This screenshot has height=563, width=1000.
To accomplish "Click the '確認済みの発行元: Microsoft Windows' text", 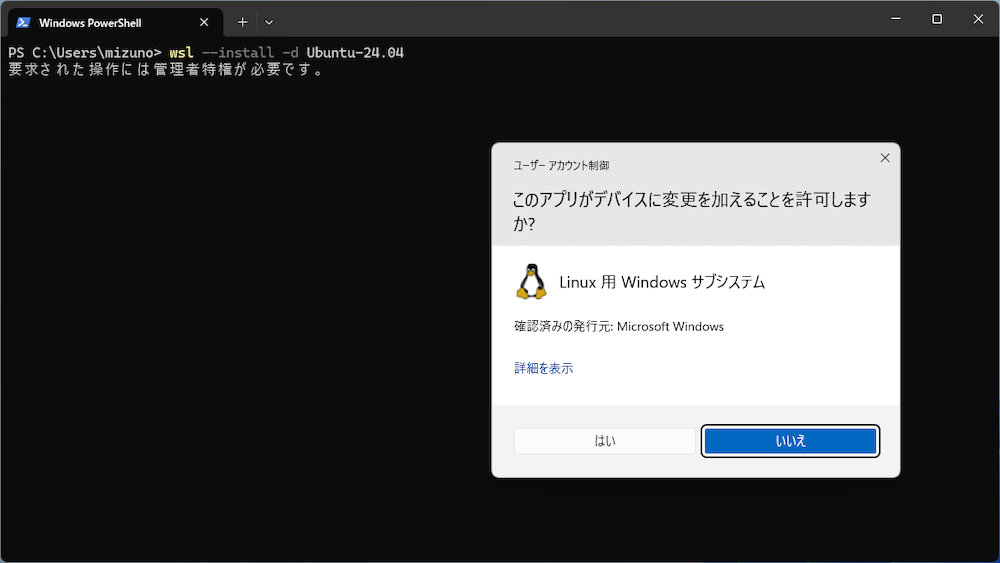I will click(619, 326).
